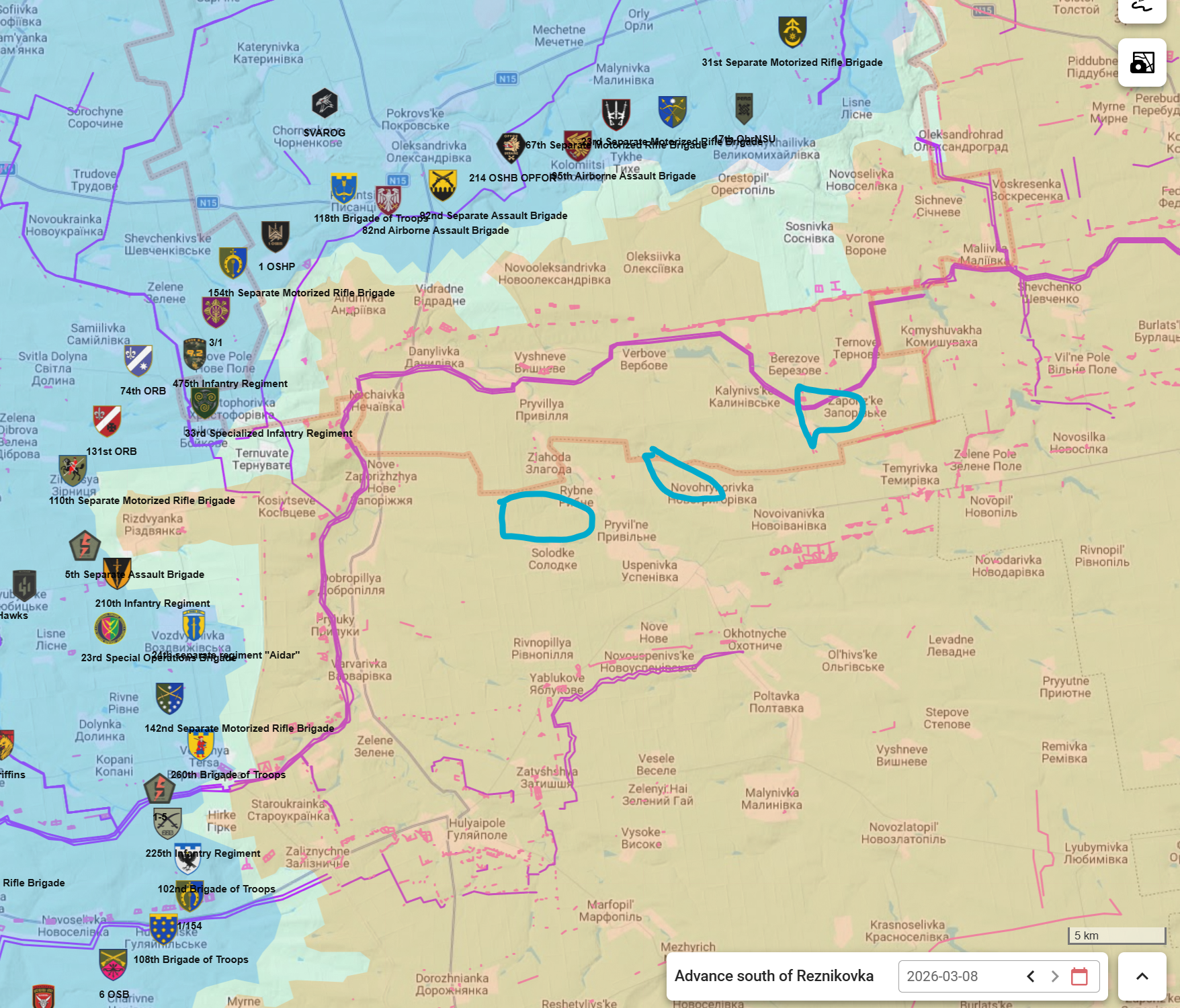1180x1008 pixels.
Task: Click the Novozlatopil' town label
Action: (x=904, y=833)
